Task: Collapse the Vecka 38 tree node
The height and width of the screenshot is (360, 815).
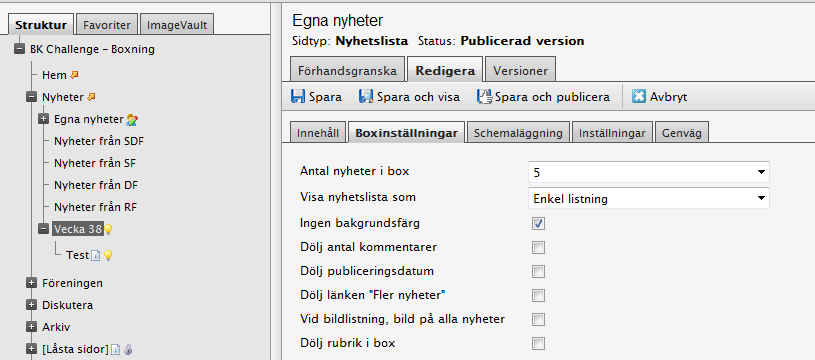Action: [x=44, y=229]
